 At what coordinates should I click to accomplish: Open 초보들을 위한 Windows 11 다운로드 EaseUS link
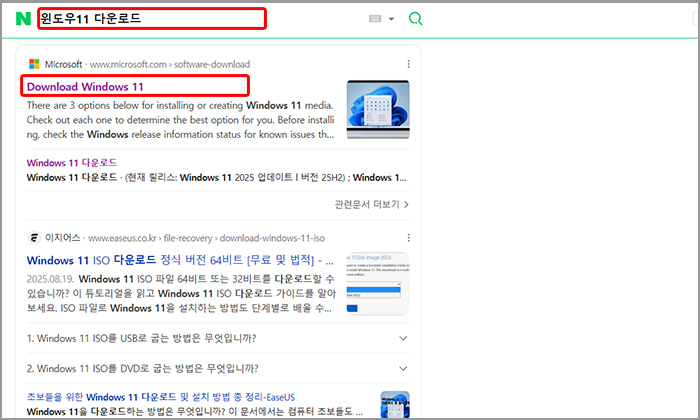pos(161,397)
